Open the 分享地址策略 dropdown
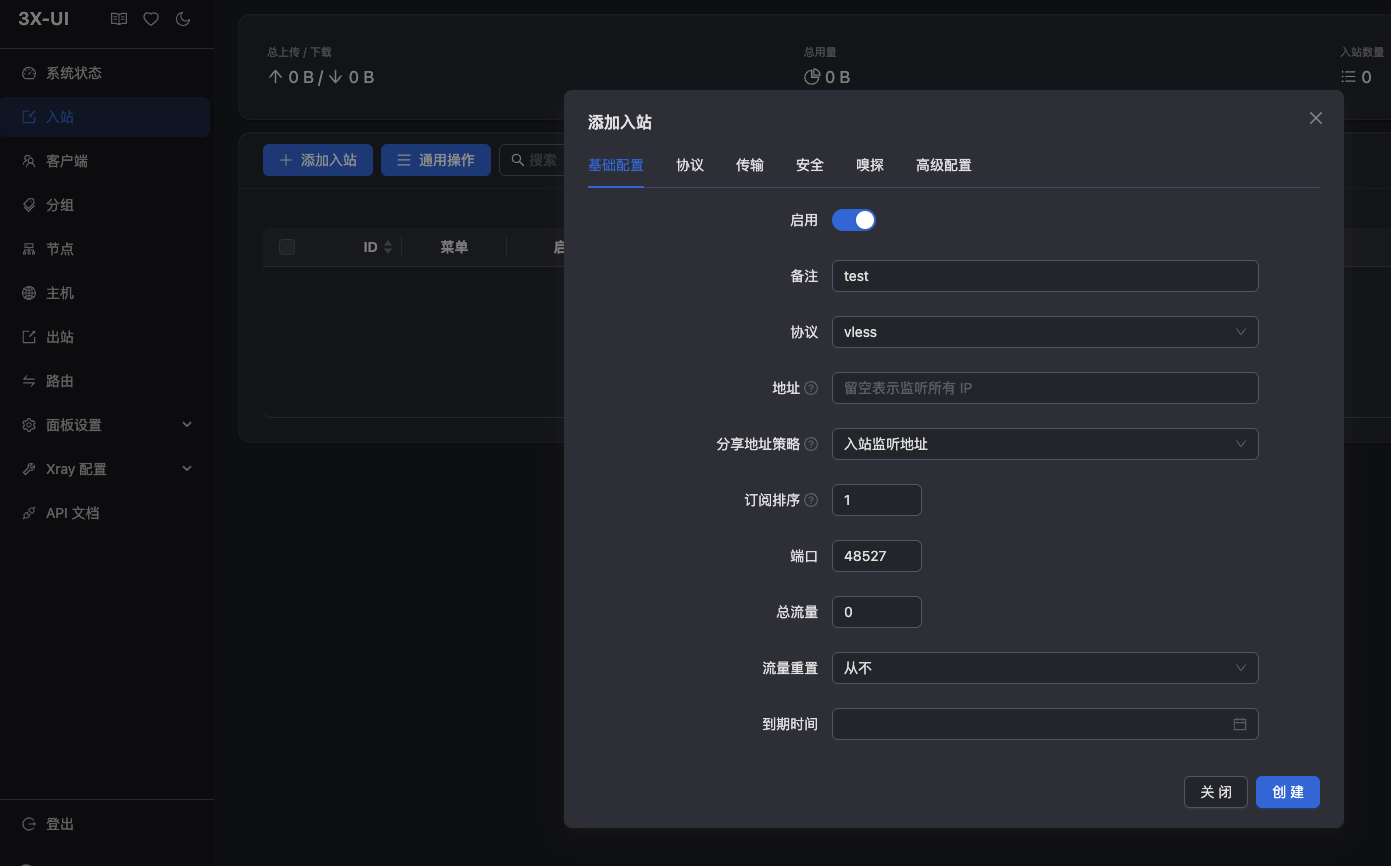 (1045, 444)
